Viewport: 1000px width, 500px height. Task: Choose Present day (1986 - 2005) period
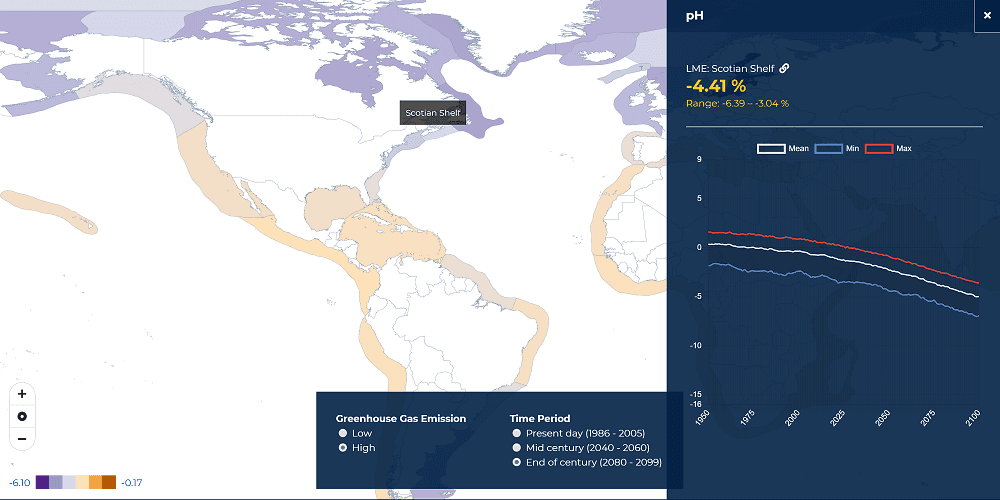tap(517, 433)
